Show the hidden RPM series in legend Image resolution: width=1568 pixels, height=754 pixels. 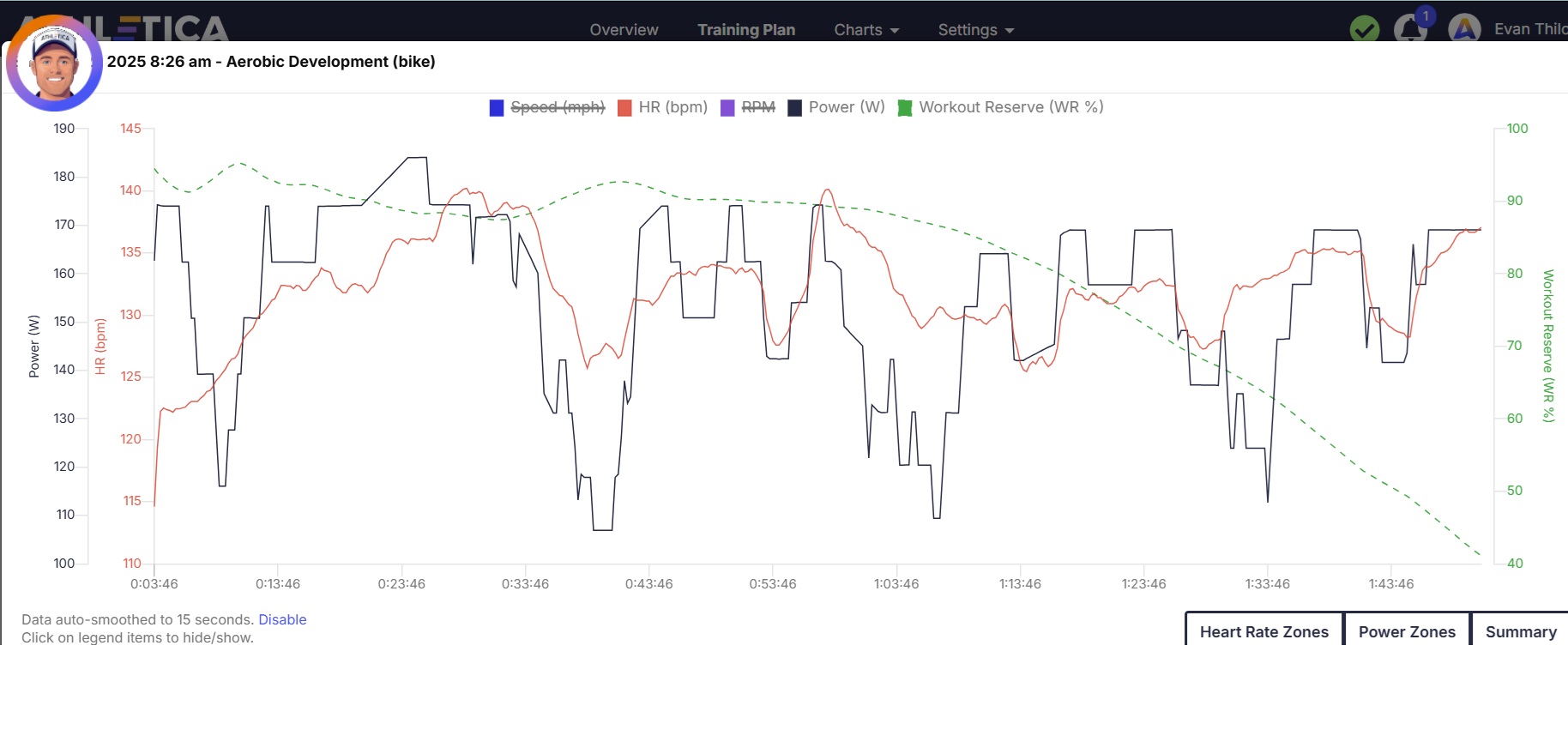tap(757, 107)
